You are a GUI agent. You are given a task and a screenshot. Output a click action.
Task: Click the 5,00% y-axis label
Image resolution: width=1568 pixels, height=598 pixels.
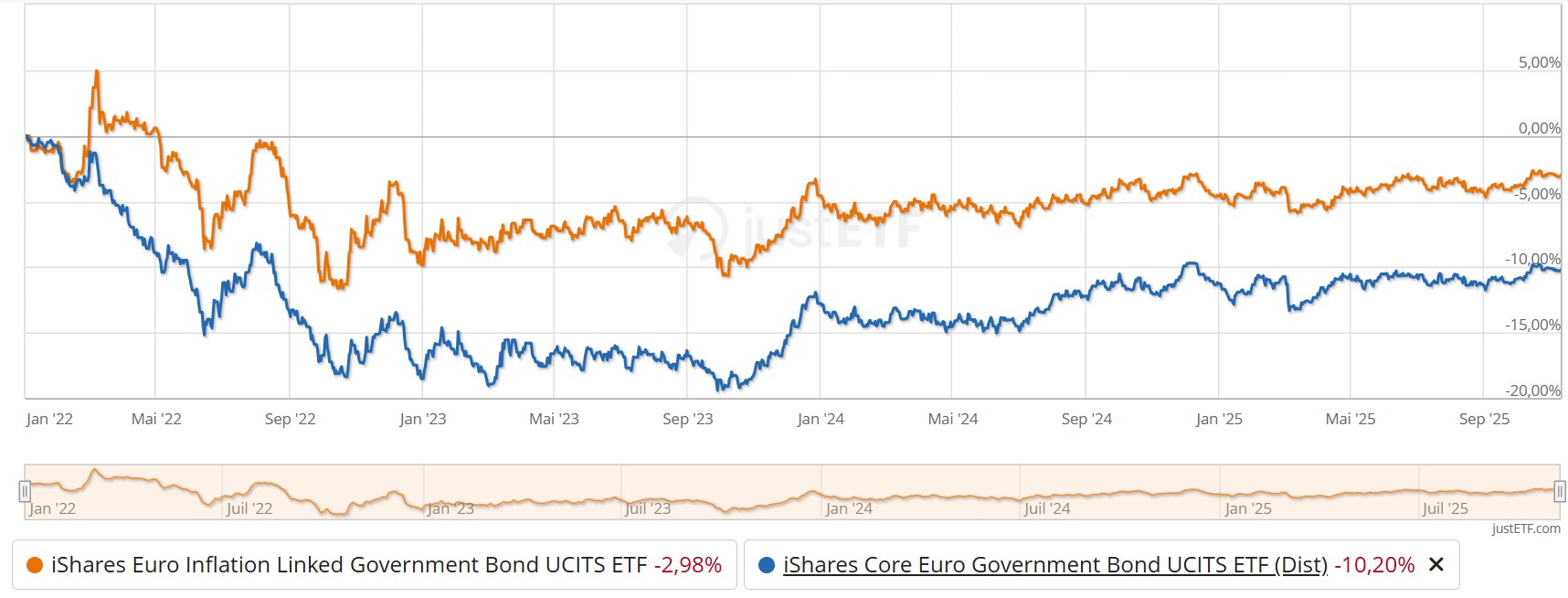(1539, 62)
